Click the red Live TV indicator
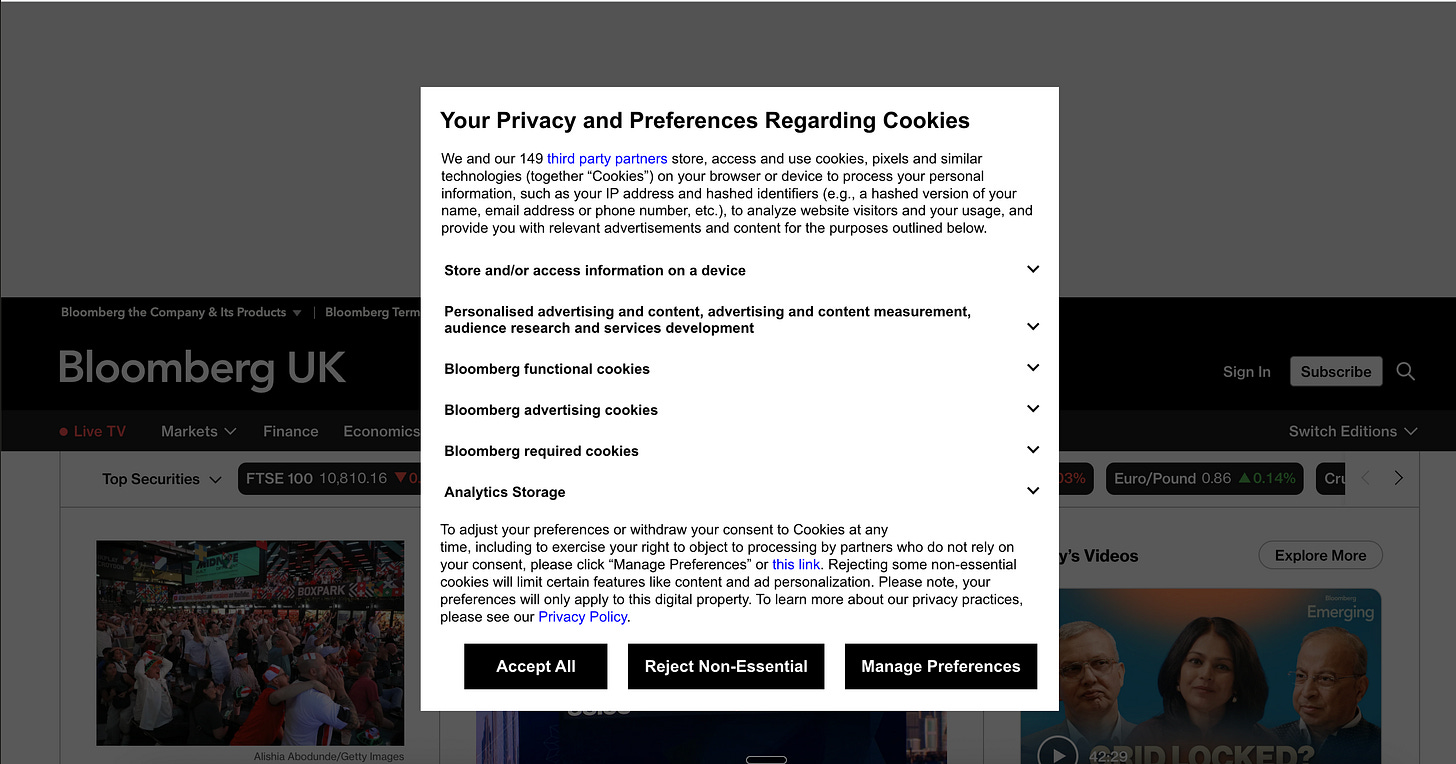The height and width of the screenshot is (764, 1456). tap(92, 431)
